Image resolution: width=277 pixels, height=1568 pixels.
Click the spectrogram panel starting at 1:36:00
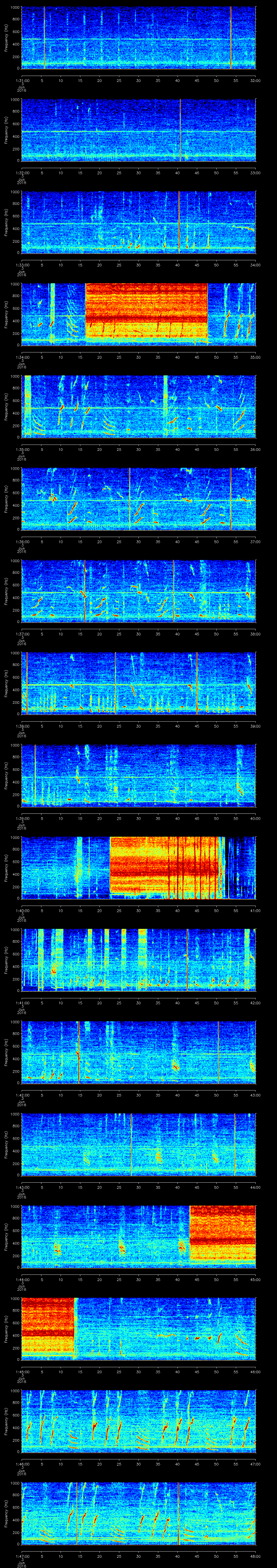point(138,499)
